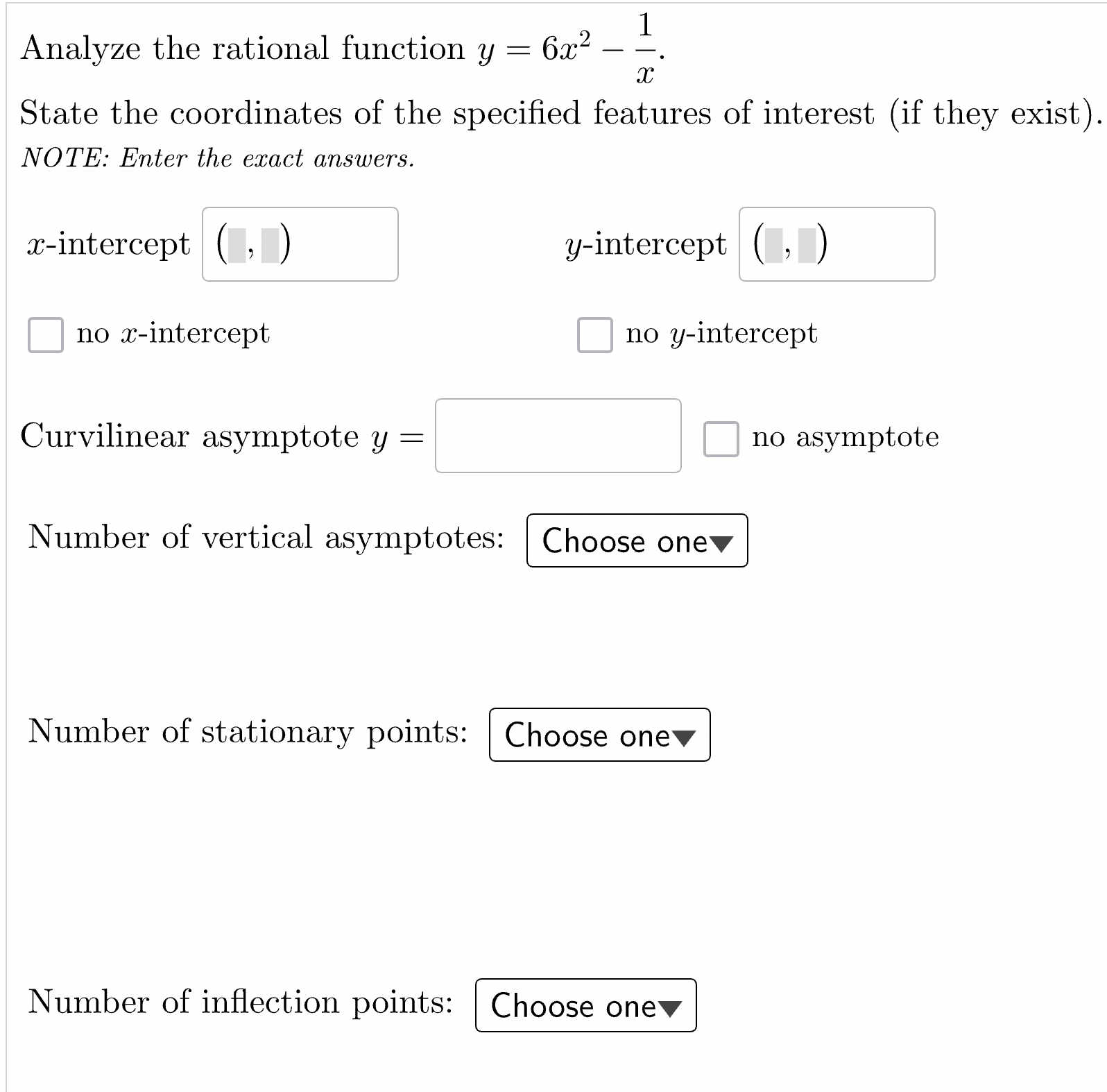The height and width of the screenshot is (1092, 1107).
Task: Open the inflection points "Choose one" dropdown
Action: (x=585, y=1006)
